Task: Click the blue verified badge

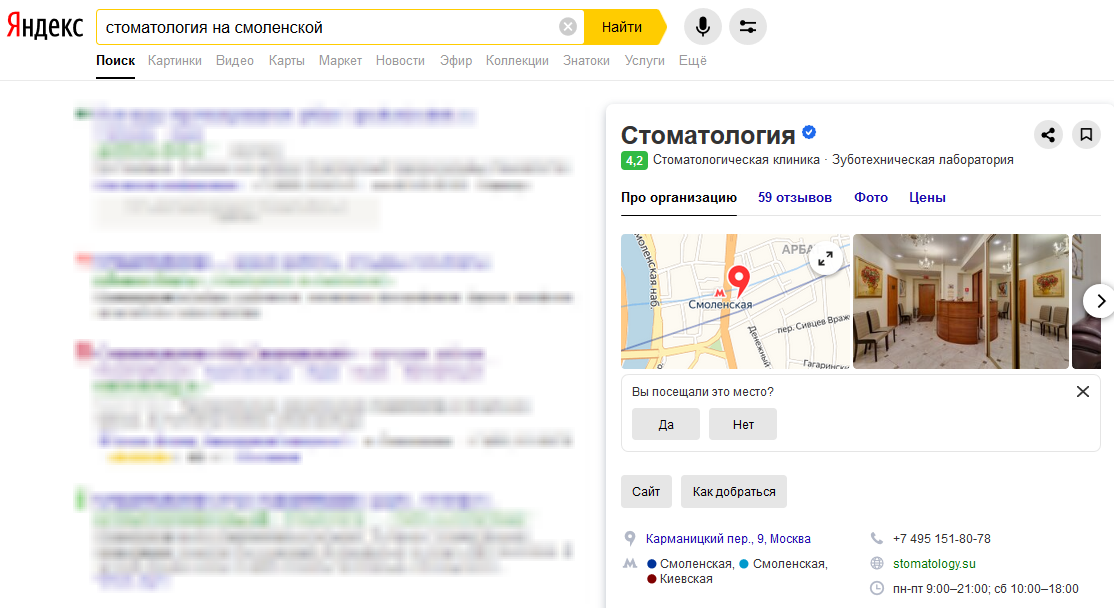Action: (x=809, y=131)
